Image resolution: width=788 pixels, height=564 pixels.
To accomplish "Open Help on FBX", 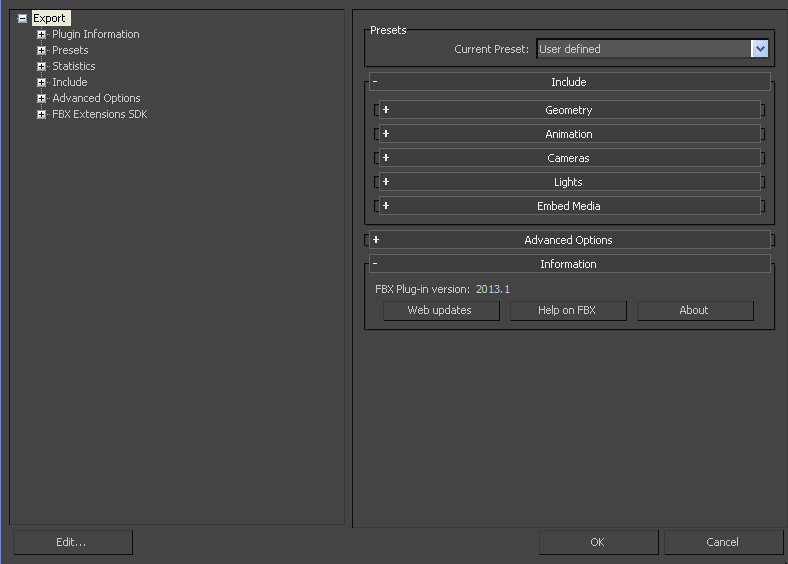I will [567, 310].
